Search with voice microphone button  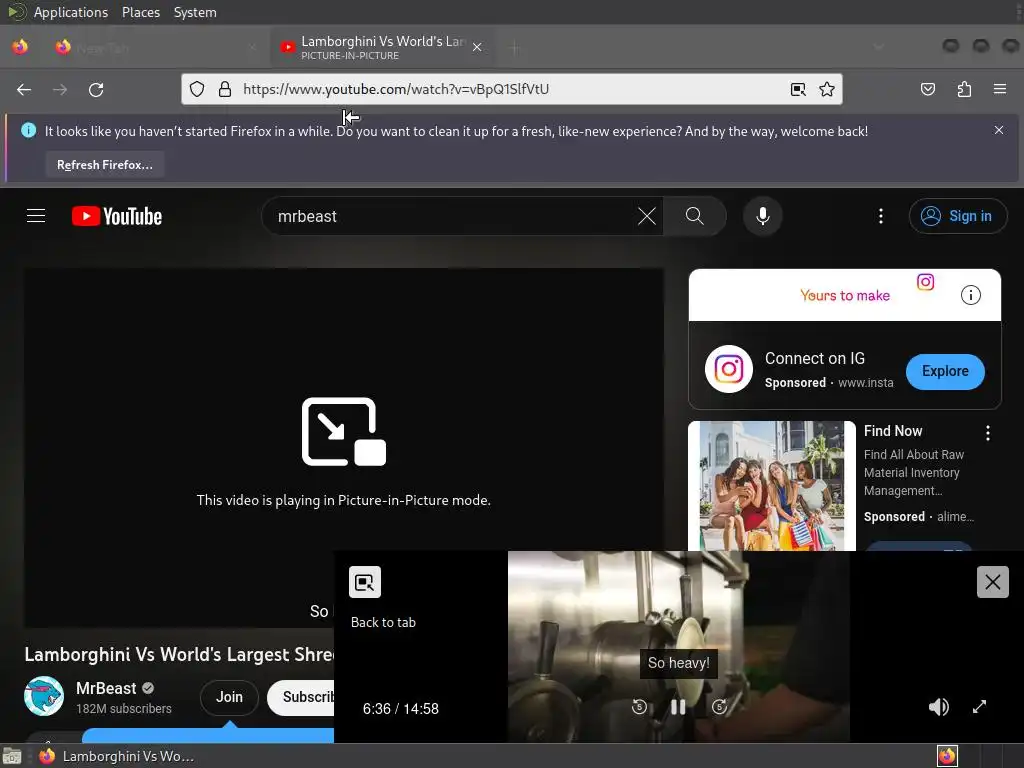tap(762, 216)
